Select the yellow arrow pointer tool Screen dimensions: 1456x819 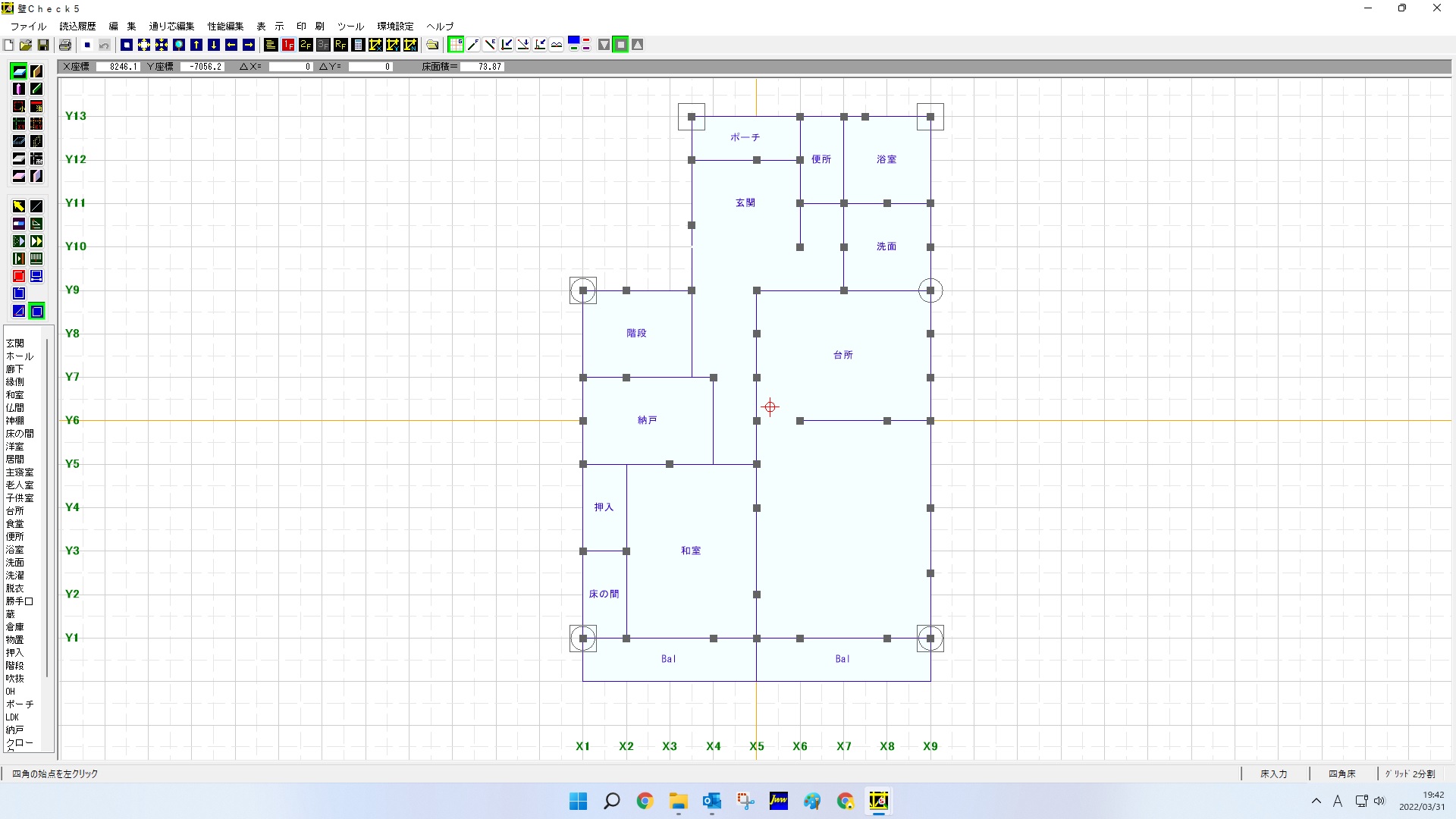19,206
